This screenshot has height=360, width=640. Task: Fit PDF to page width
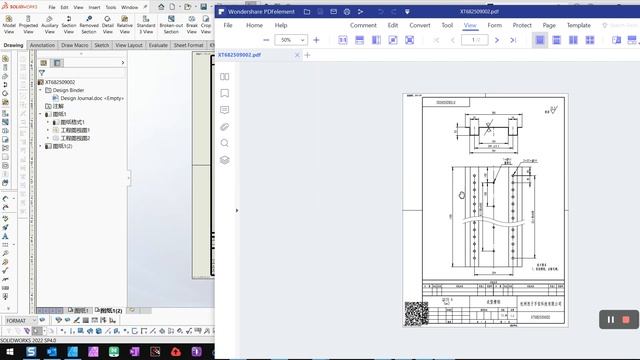coord(359,40)
